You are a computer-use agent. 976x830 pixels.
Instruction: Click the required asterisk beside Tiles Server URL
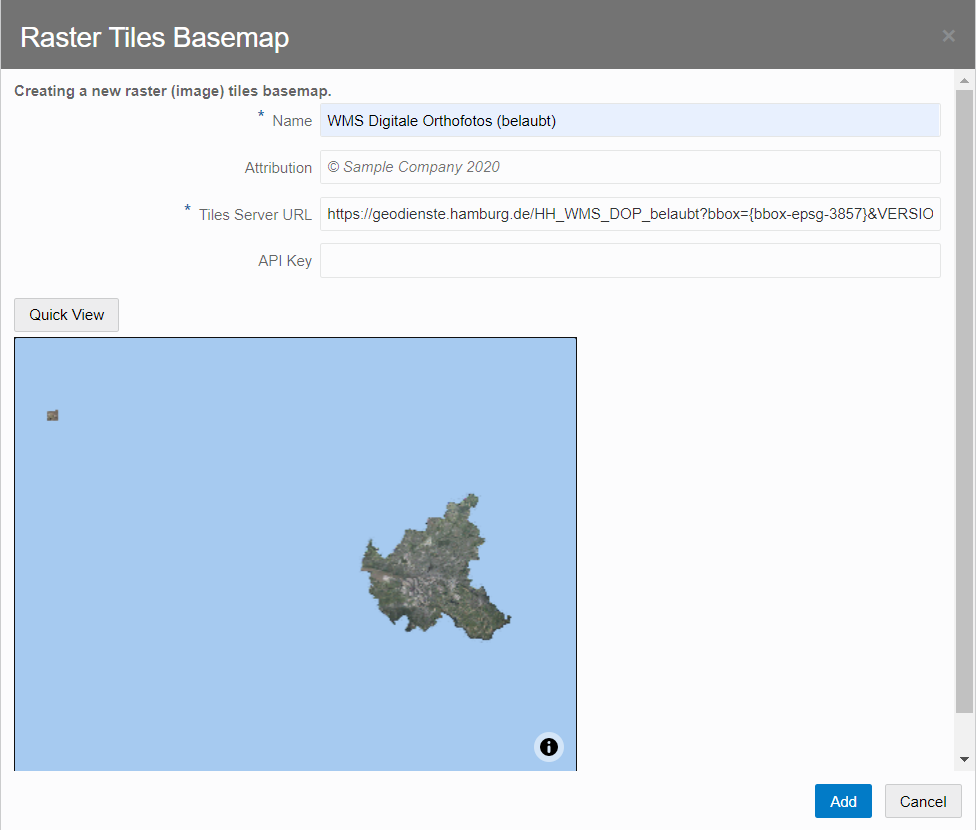pos(187,208)
